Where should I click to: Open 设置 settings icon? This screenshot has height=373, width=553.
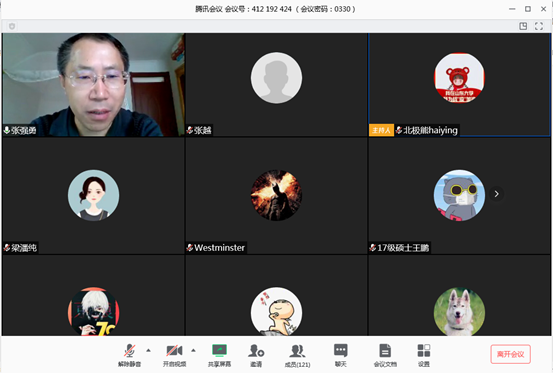click(x=424, y=355)
